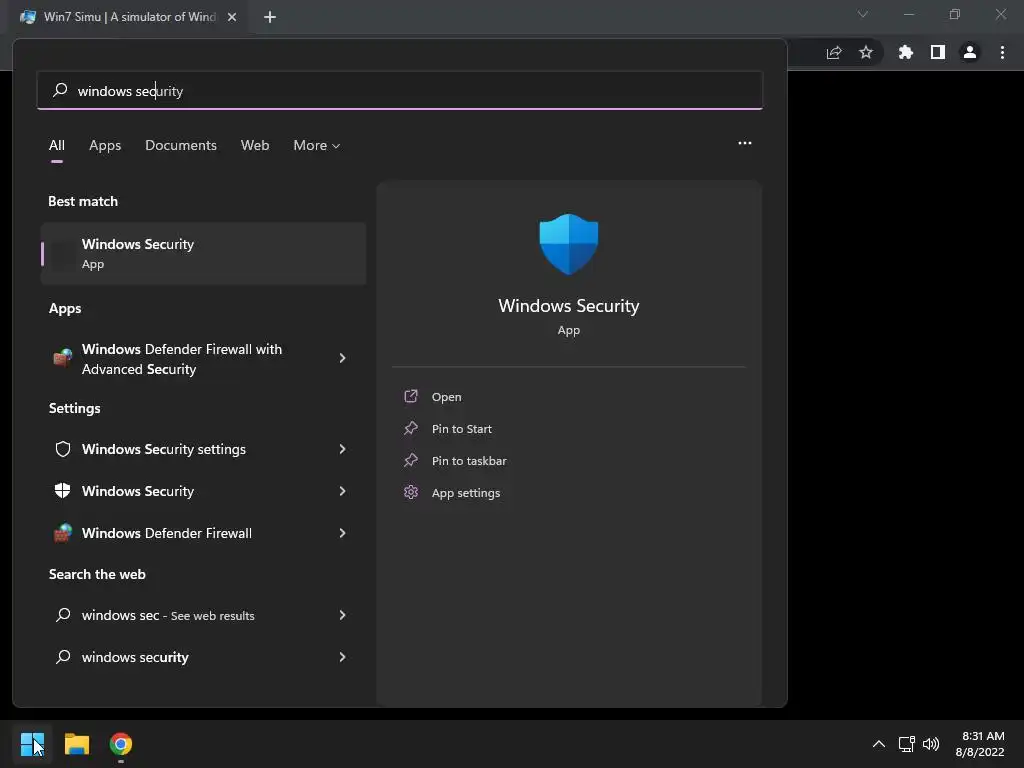
Task: Toggle the Chrome side panel icon
Action: tap(938, 52)
